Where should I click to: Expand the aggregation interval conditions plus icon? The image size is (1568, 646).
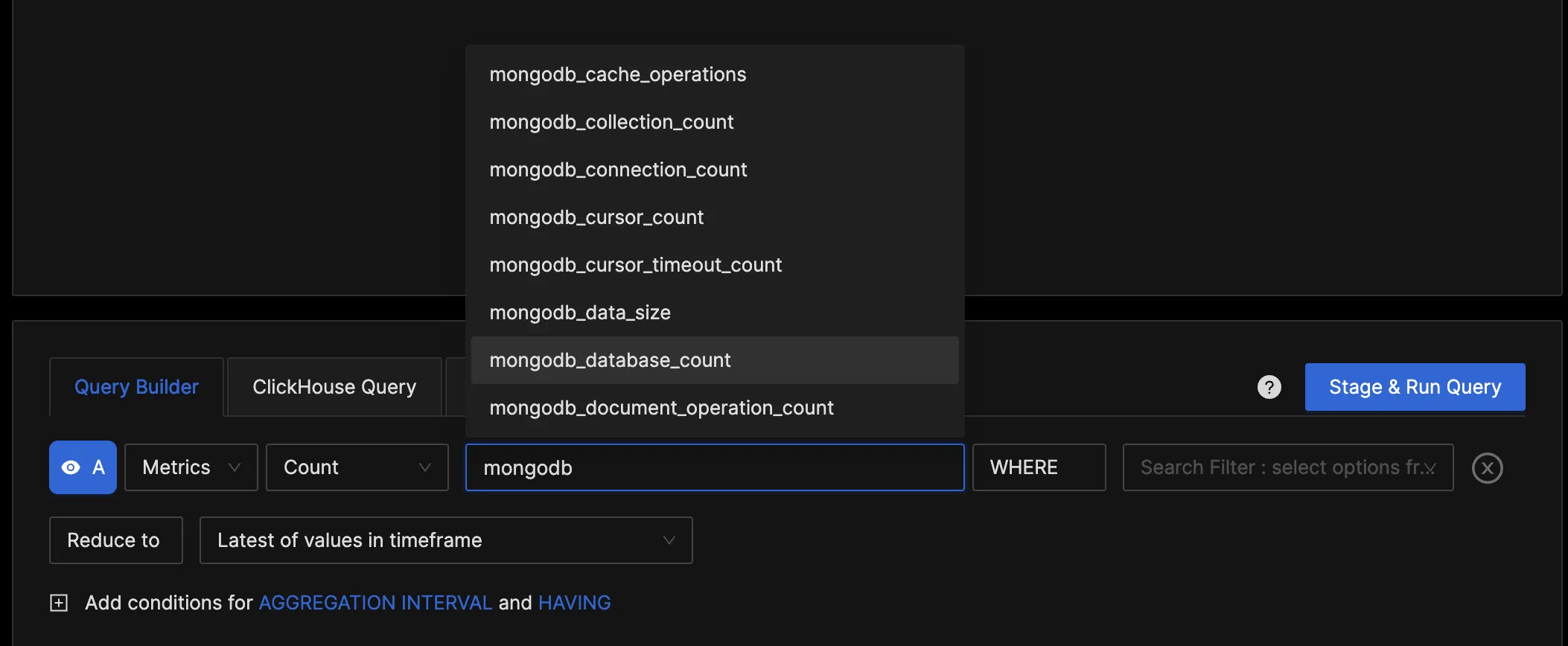coord(59,603)
